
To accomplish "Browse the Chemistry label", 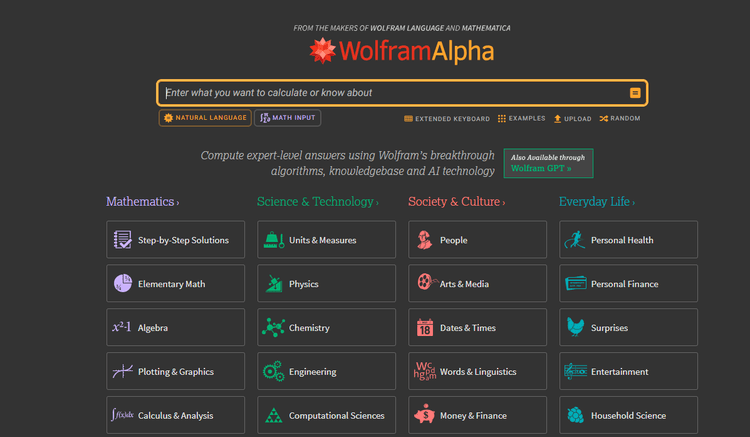I will pyautogui.click(x=309, y=328).
